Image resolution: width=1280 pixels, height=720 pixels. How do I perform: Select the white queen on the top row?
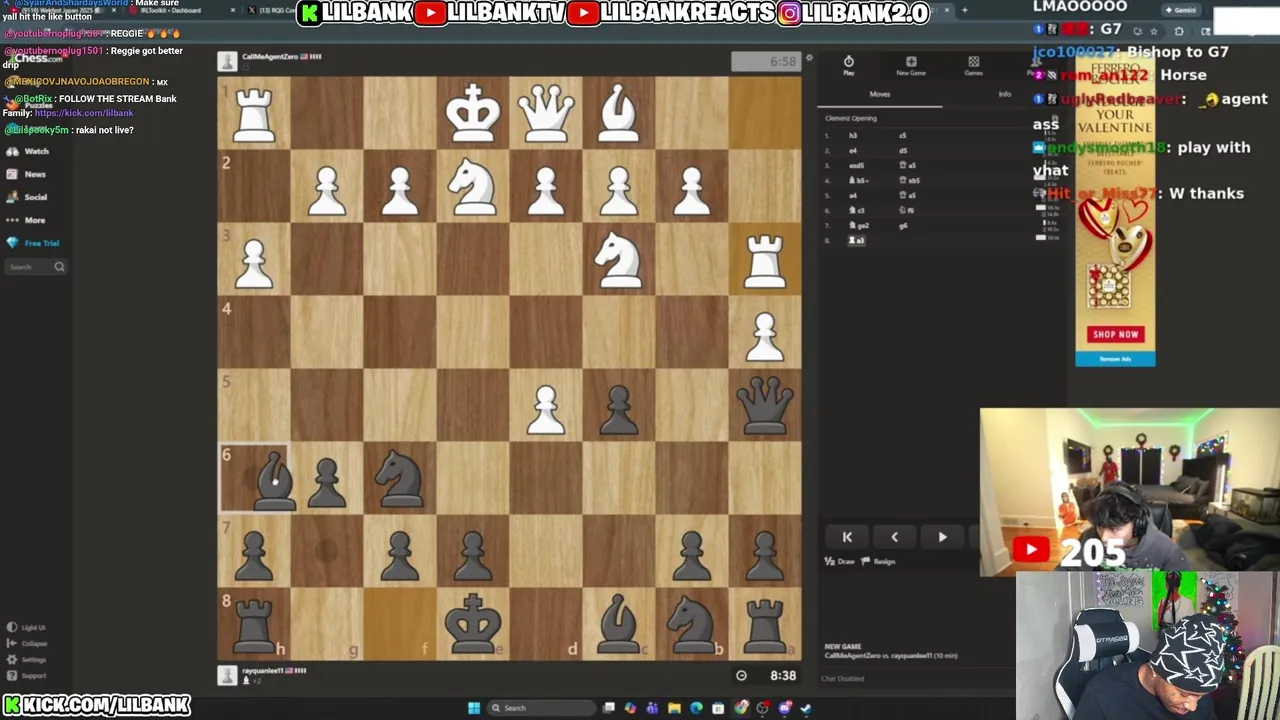point(546,112)
